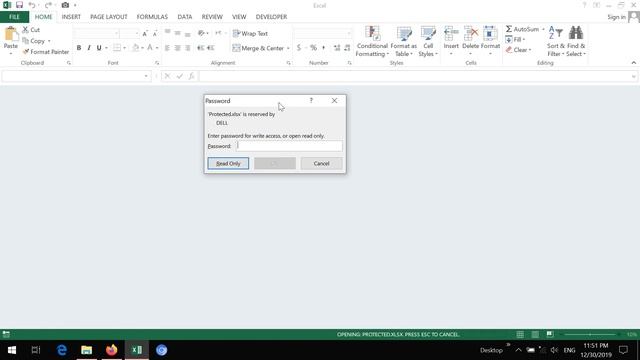Click the volume icon in system tray
Viewport: 640px width, 360px height.
[554, 350]
